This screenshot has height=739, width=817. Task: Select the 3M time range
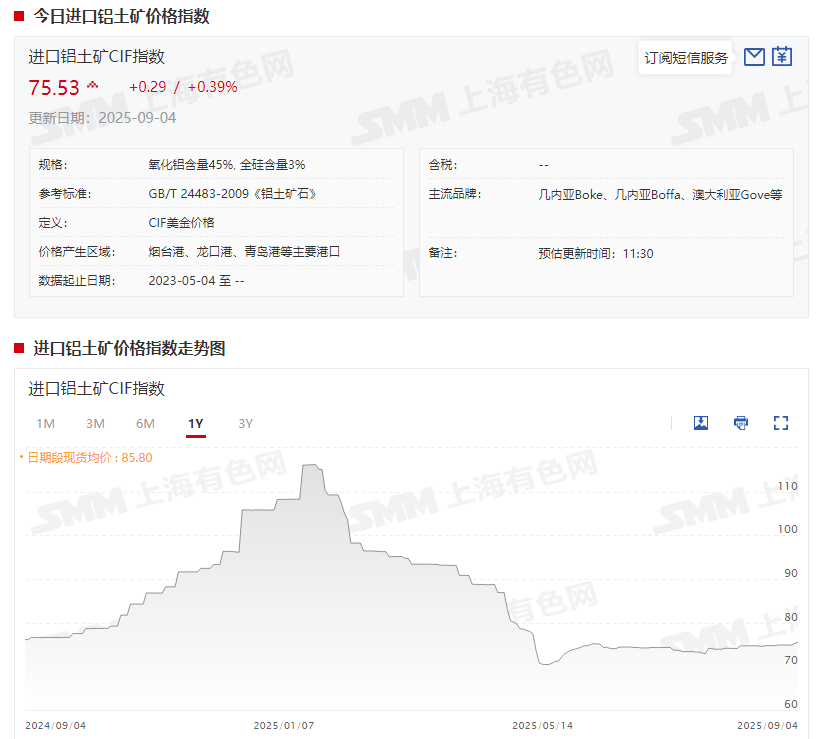(95, 424)
